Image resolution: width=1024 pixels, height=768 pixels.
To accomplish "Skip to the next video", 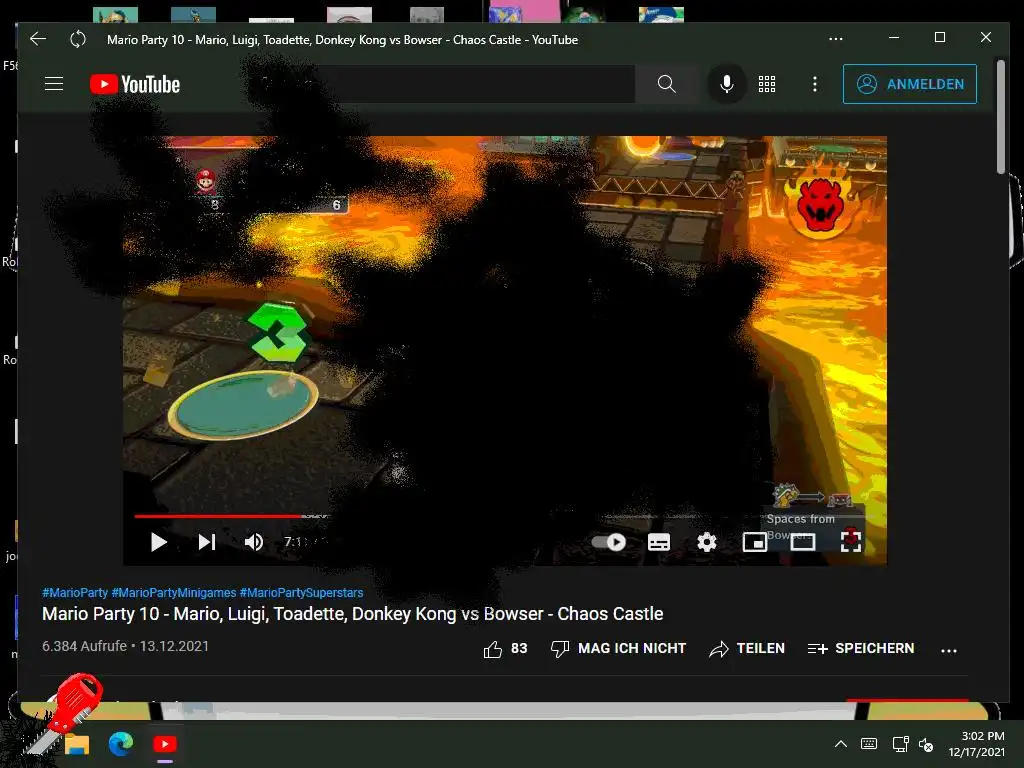I will (206, 542).
